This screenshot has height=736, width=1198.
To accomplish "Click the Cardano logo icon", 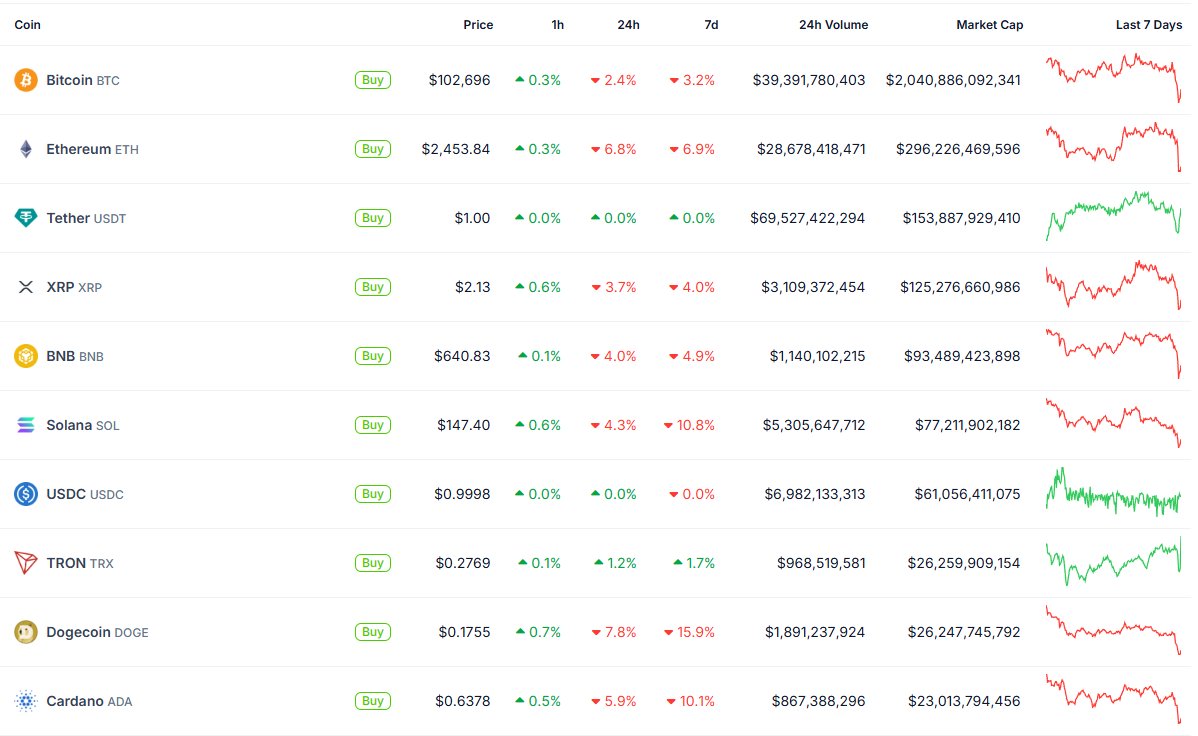I will pyautogui.click(x=26, y=701).
